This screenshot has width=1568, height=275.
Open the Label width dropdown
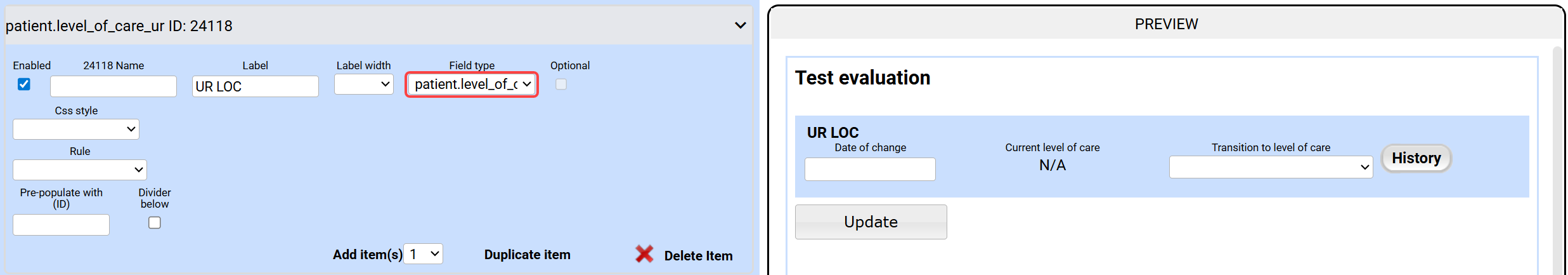click(363, 84)
